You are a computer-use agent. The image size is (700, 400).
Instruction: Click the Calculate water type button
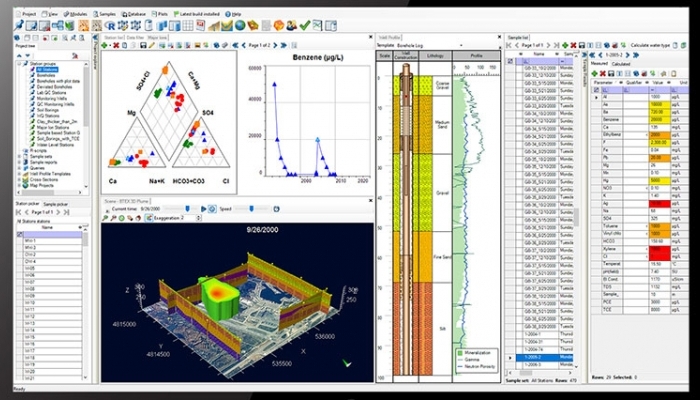point(650,46)
